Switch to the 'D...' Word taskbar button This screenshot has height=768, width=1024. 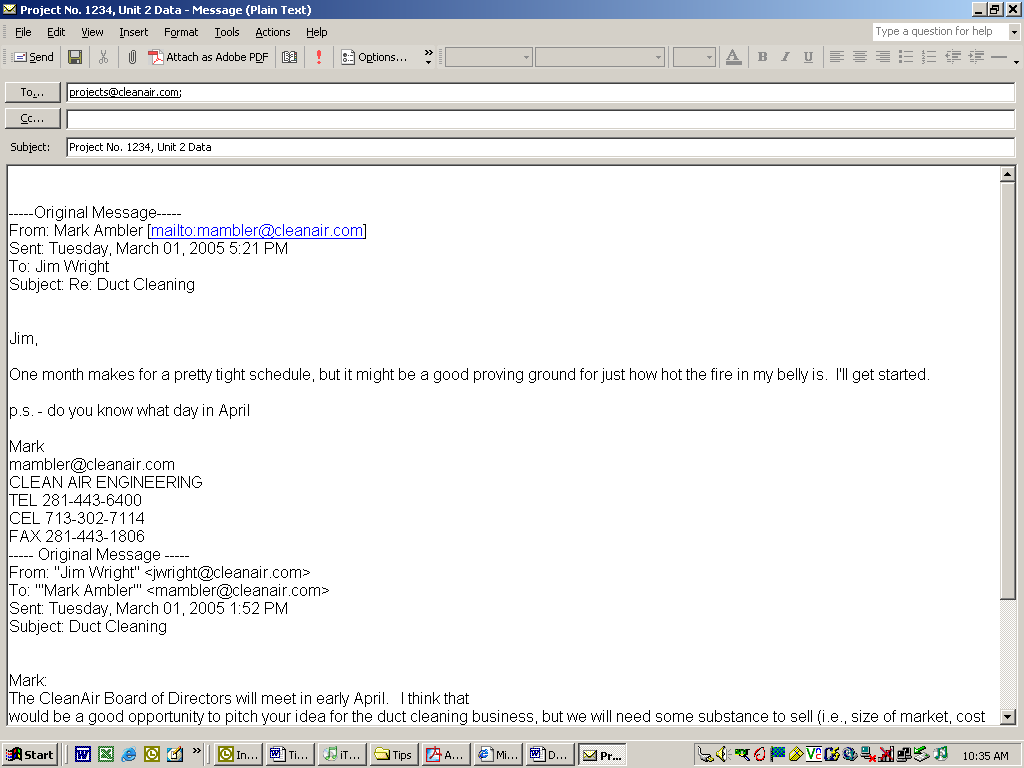click(549, 755)
